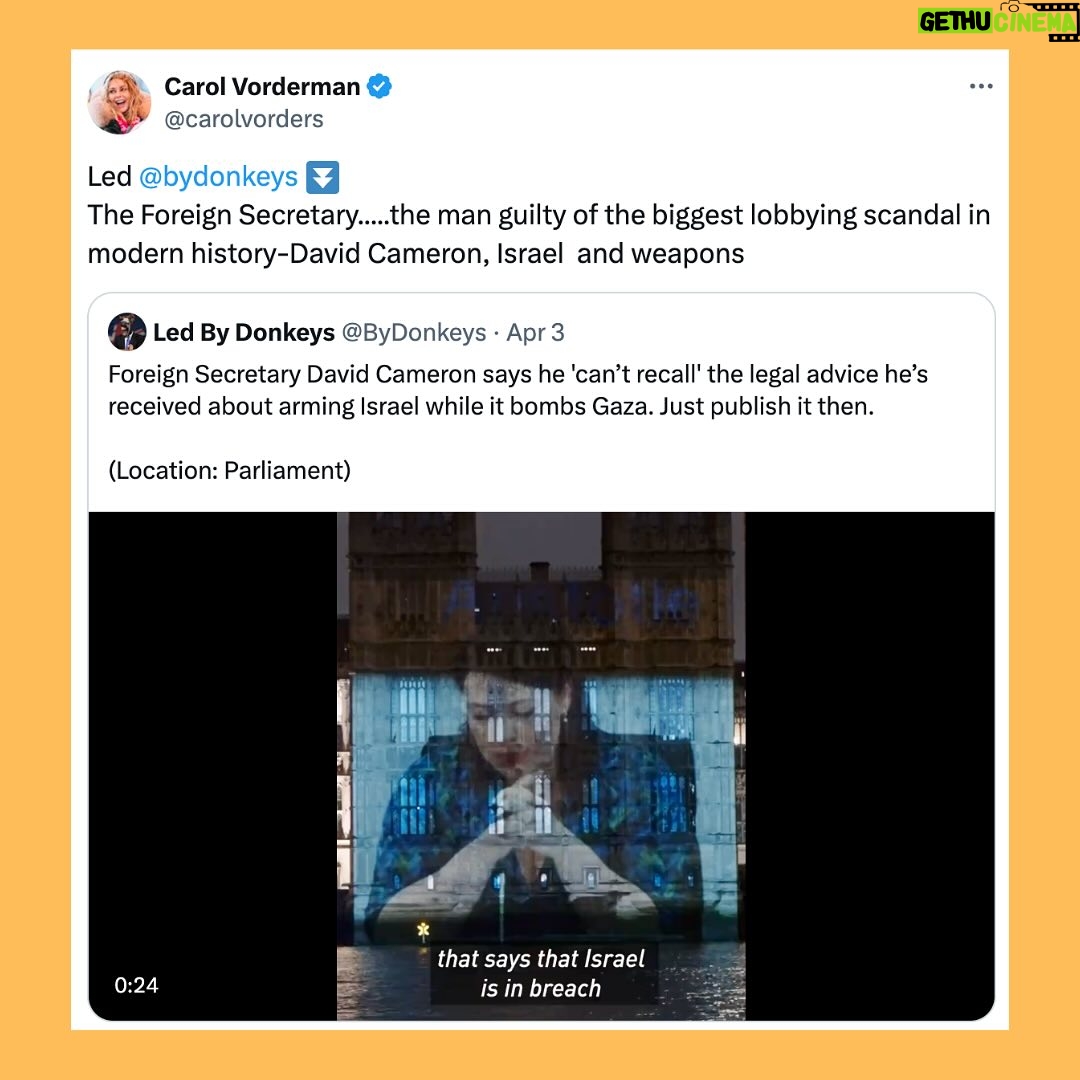
Task: Click the (Location: Parliament) line
Action: 229,470
